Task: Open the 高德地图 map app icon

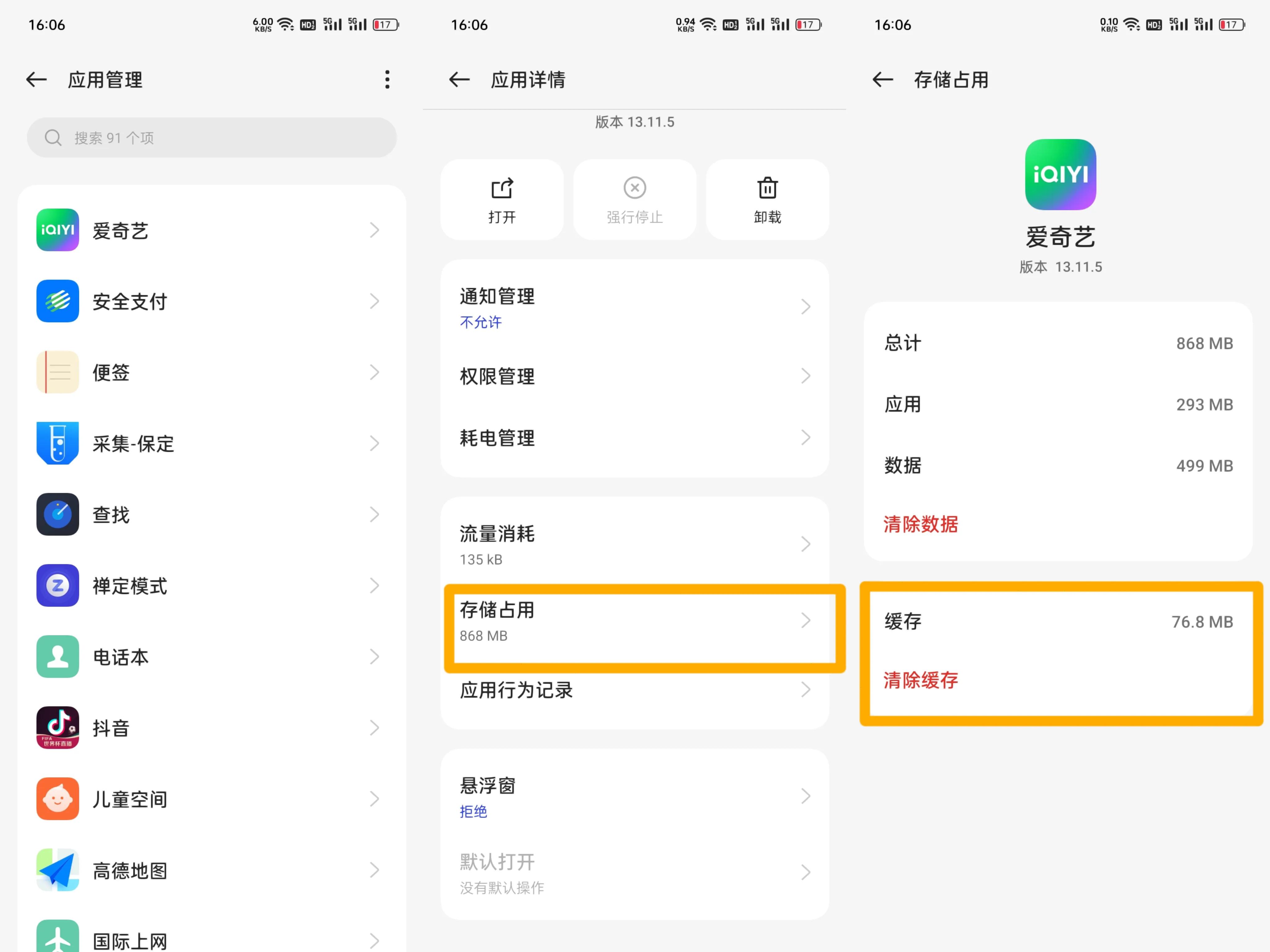Action: (57, 869)
